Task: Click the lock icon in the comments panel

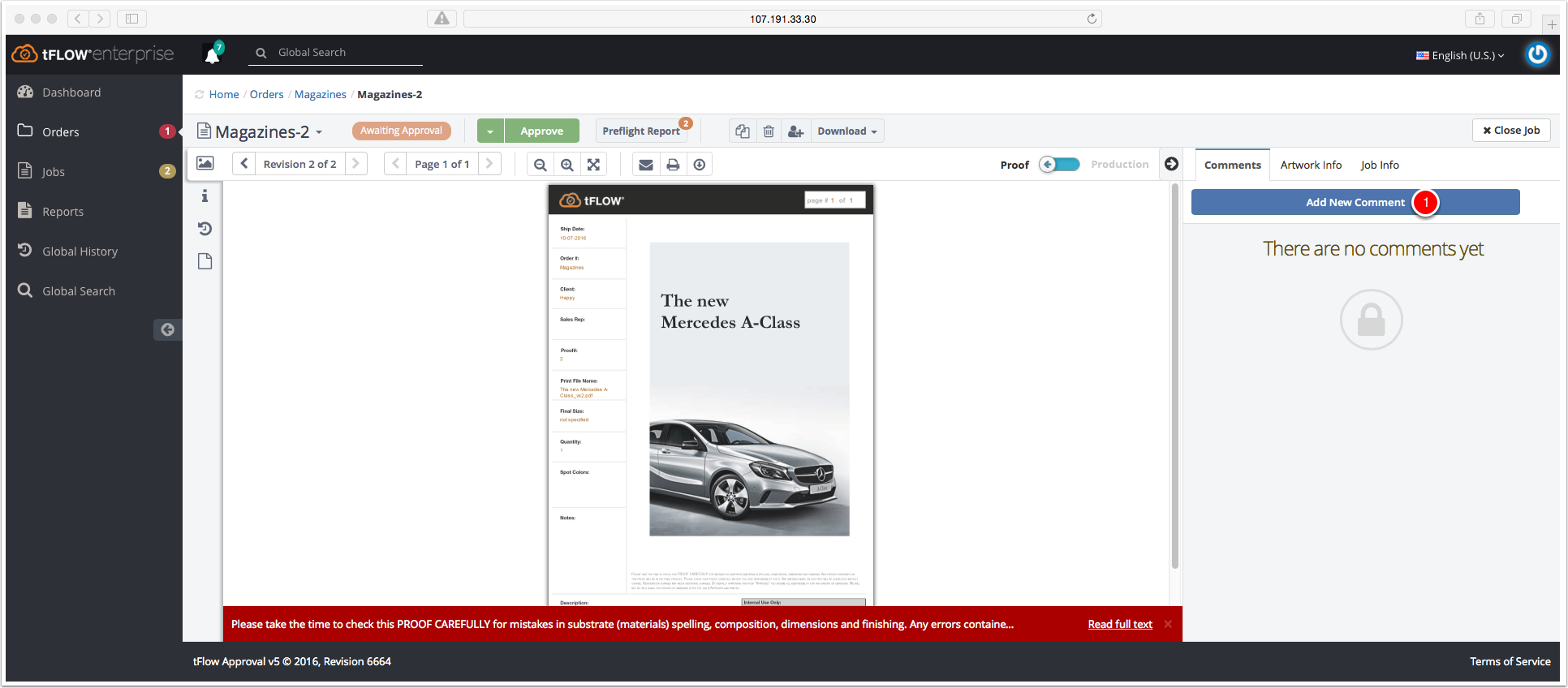Action: (x=1372, y=320)
